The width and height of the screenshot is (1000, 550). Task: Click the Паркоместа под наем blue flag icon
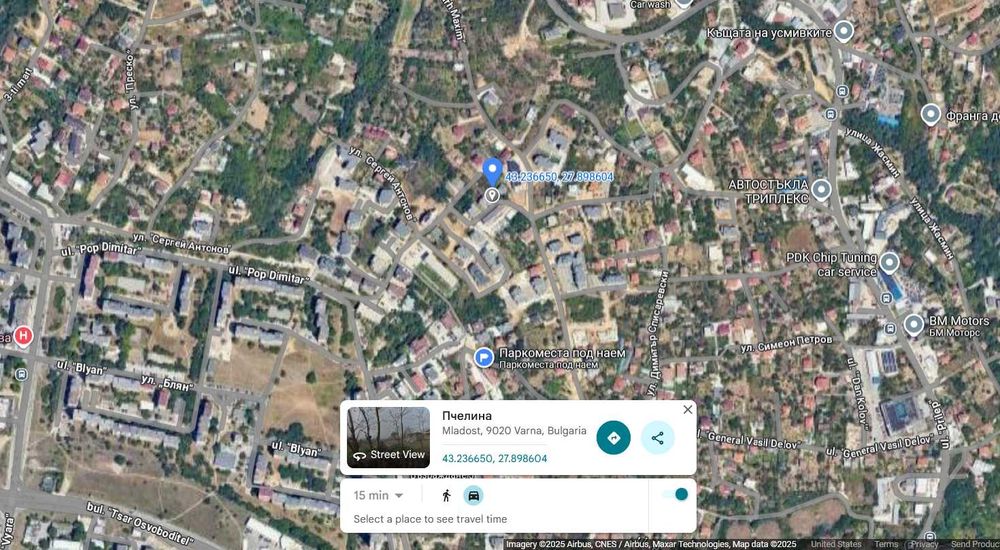484,357
